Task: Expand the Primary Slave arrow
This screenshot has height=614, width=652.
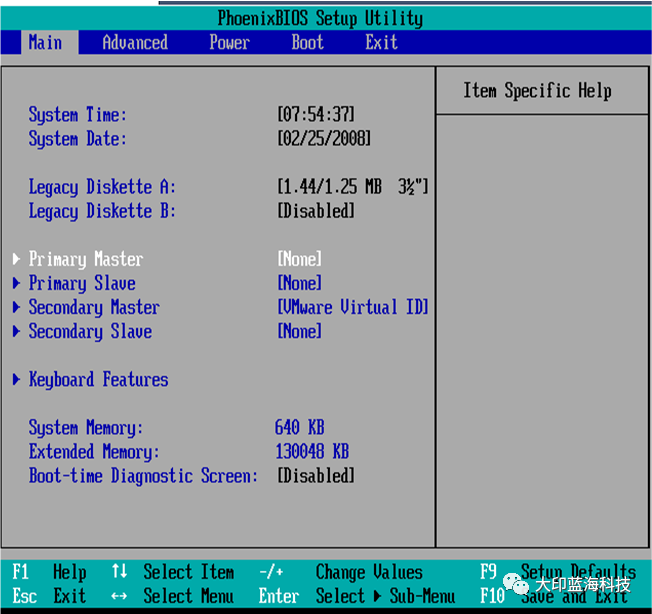Action: [16, 283]
